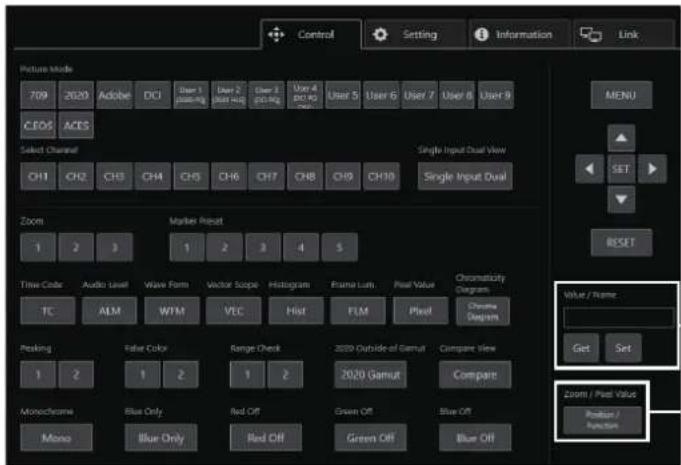Click the right arrow navigation button

(652, 168)
